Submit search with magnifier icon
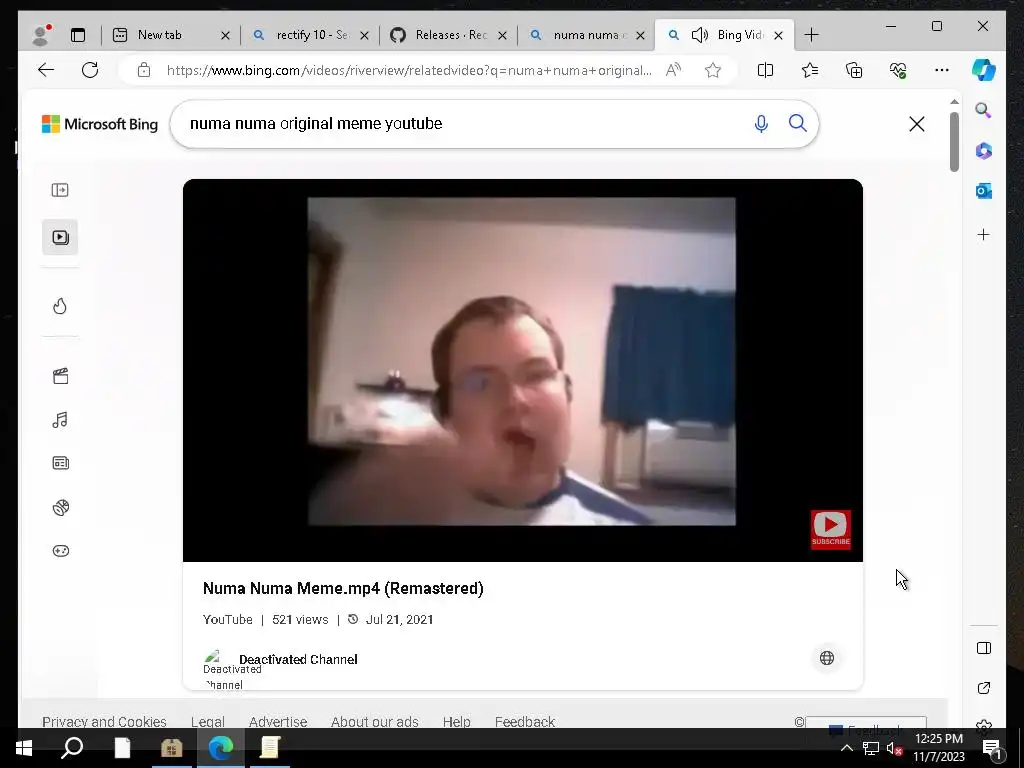Image resolution: width=1024 pixels, height=768 pixels. pos(797,123)
